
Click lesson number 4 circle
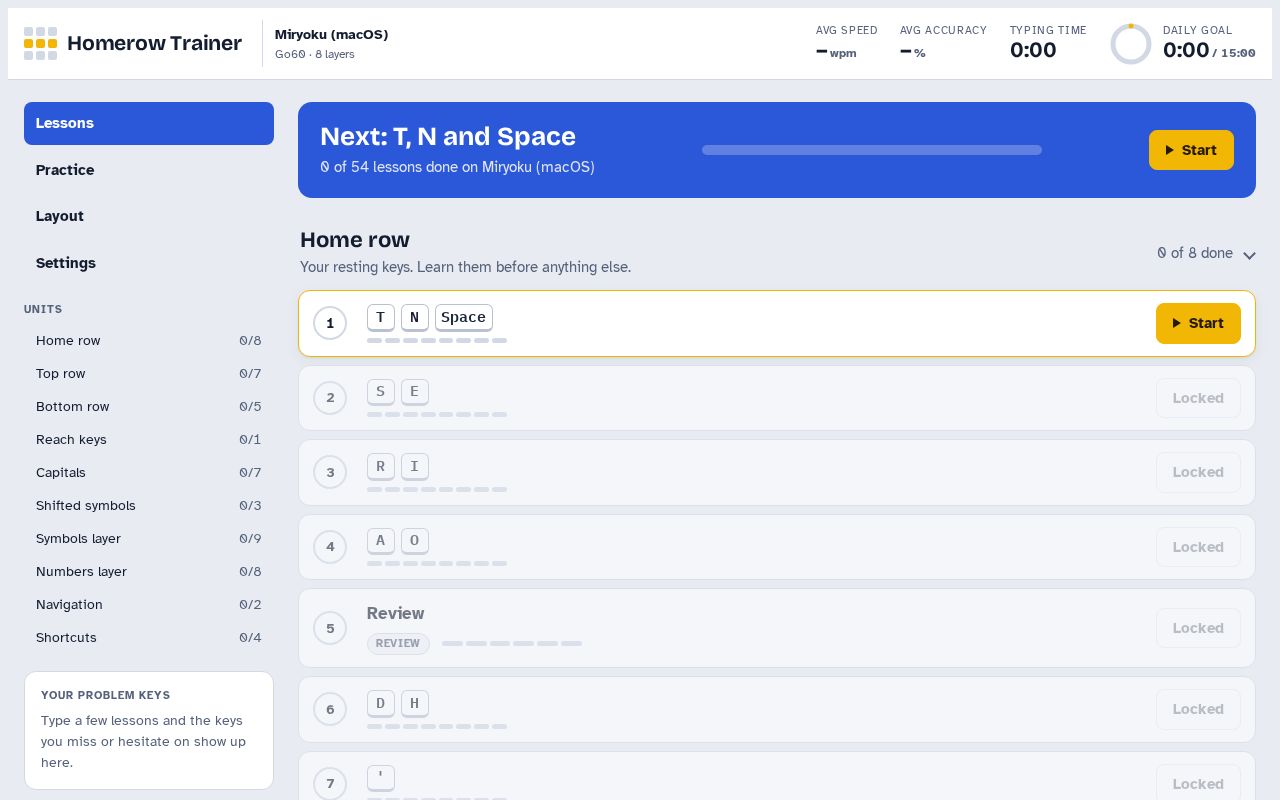tap(330, 547)
